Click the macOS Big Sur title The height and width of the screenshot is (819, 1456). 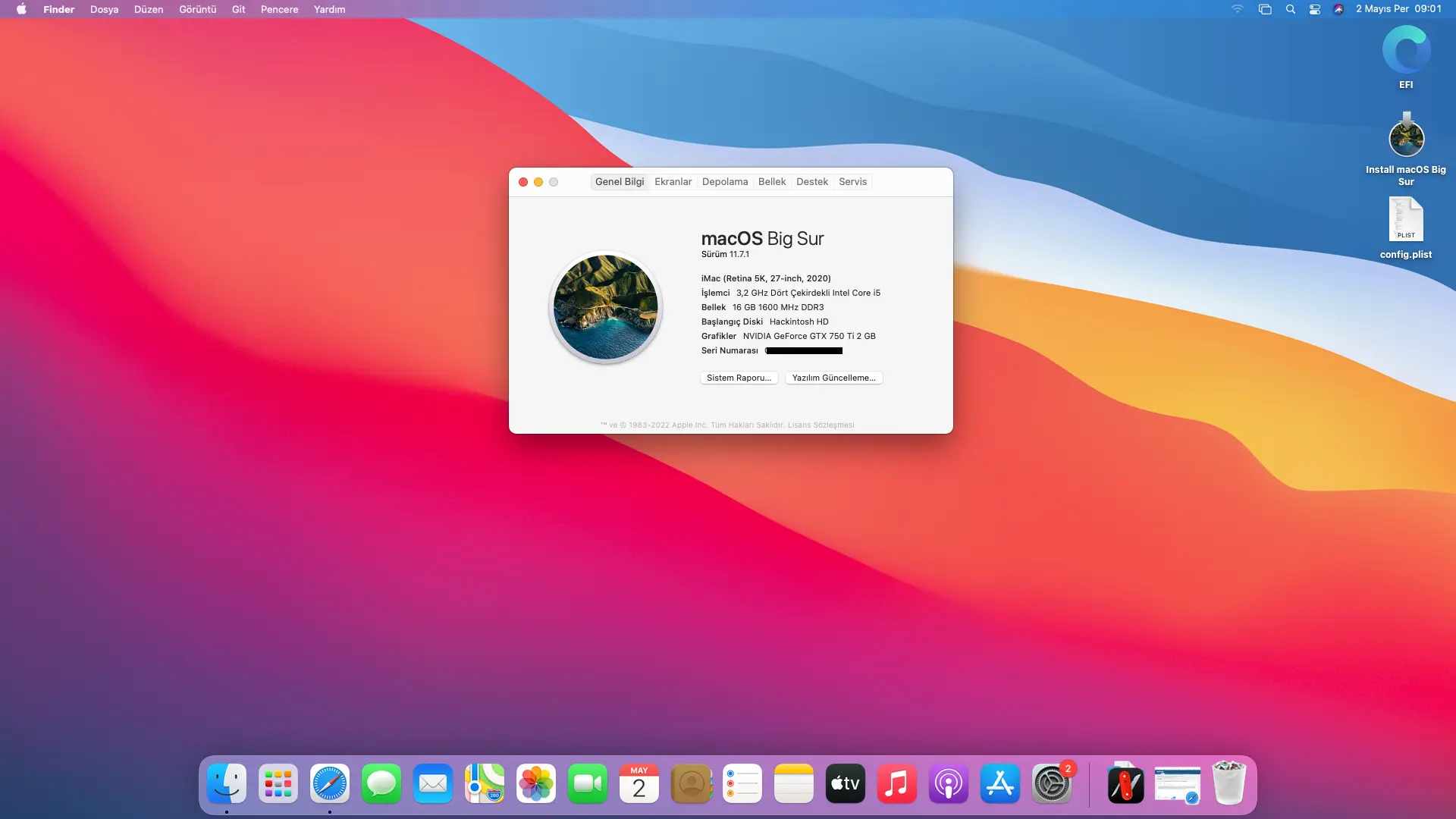pyautogui.click(x=762, y=238)
